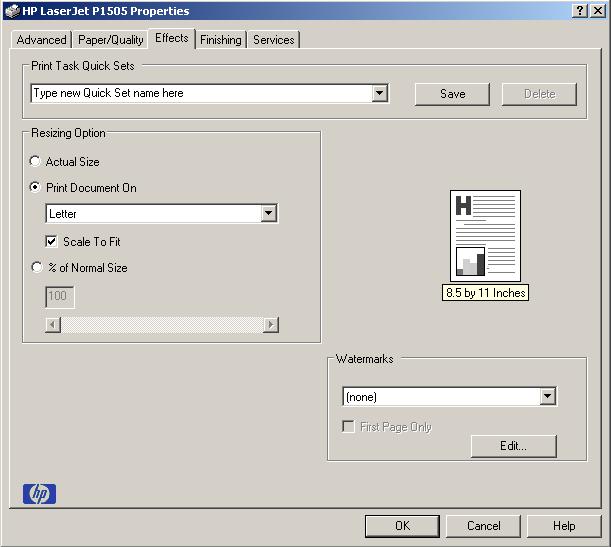Screen dimensions: 611x547
Task: Click the percent scale slider track
Action: (x=162, y=324)
